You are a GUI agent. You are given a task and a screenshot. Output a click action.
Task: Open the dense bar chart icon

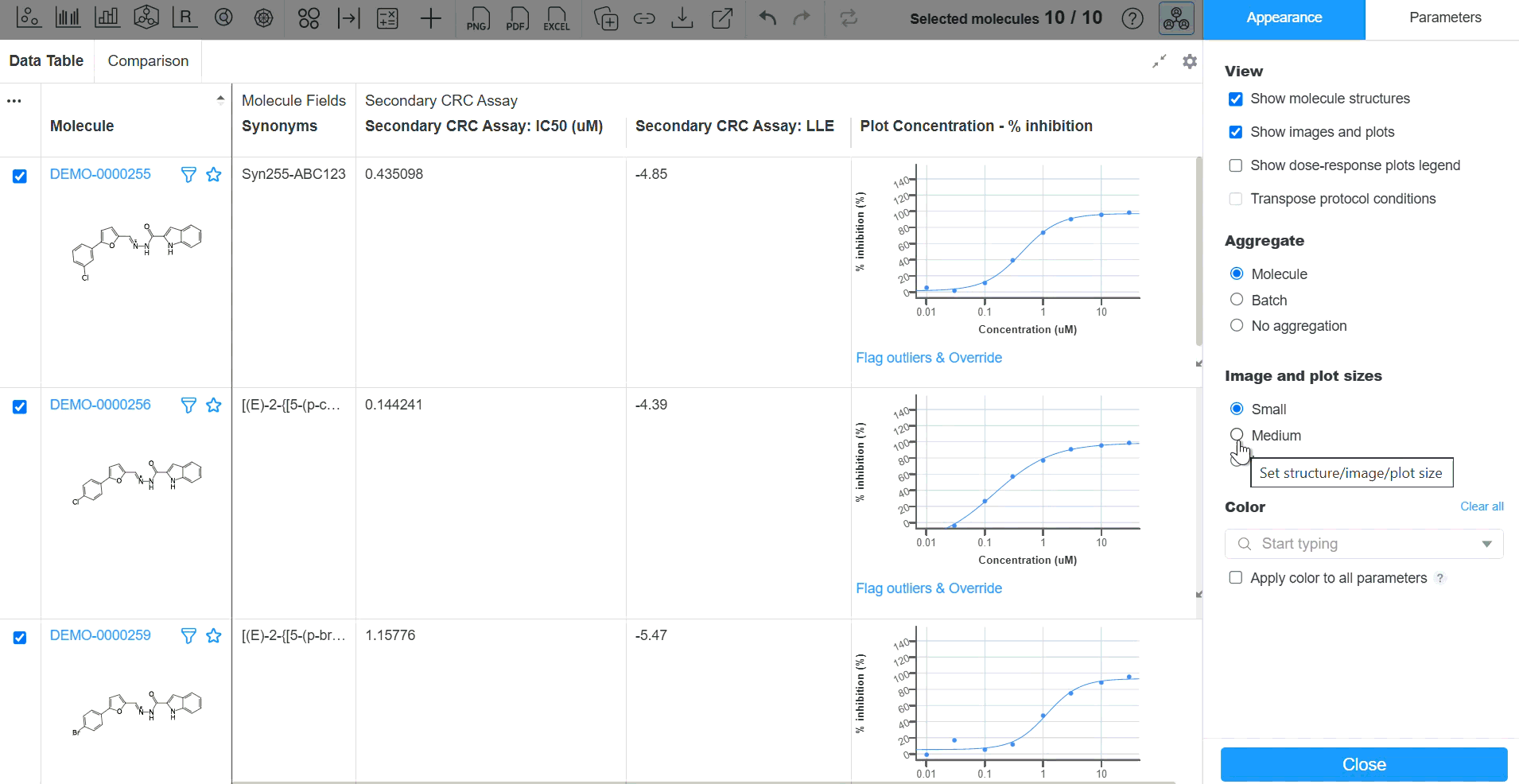pos(68,17)
